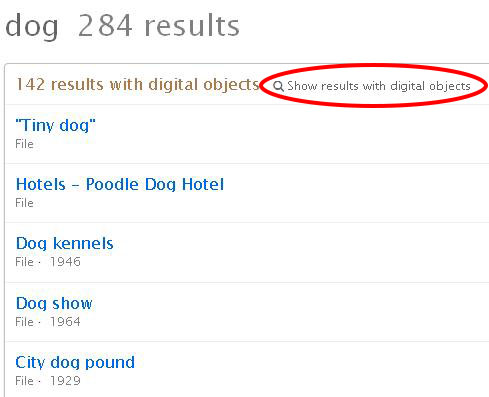Open the City dog pound entry

[75, 362]
